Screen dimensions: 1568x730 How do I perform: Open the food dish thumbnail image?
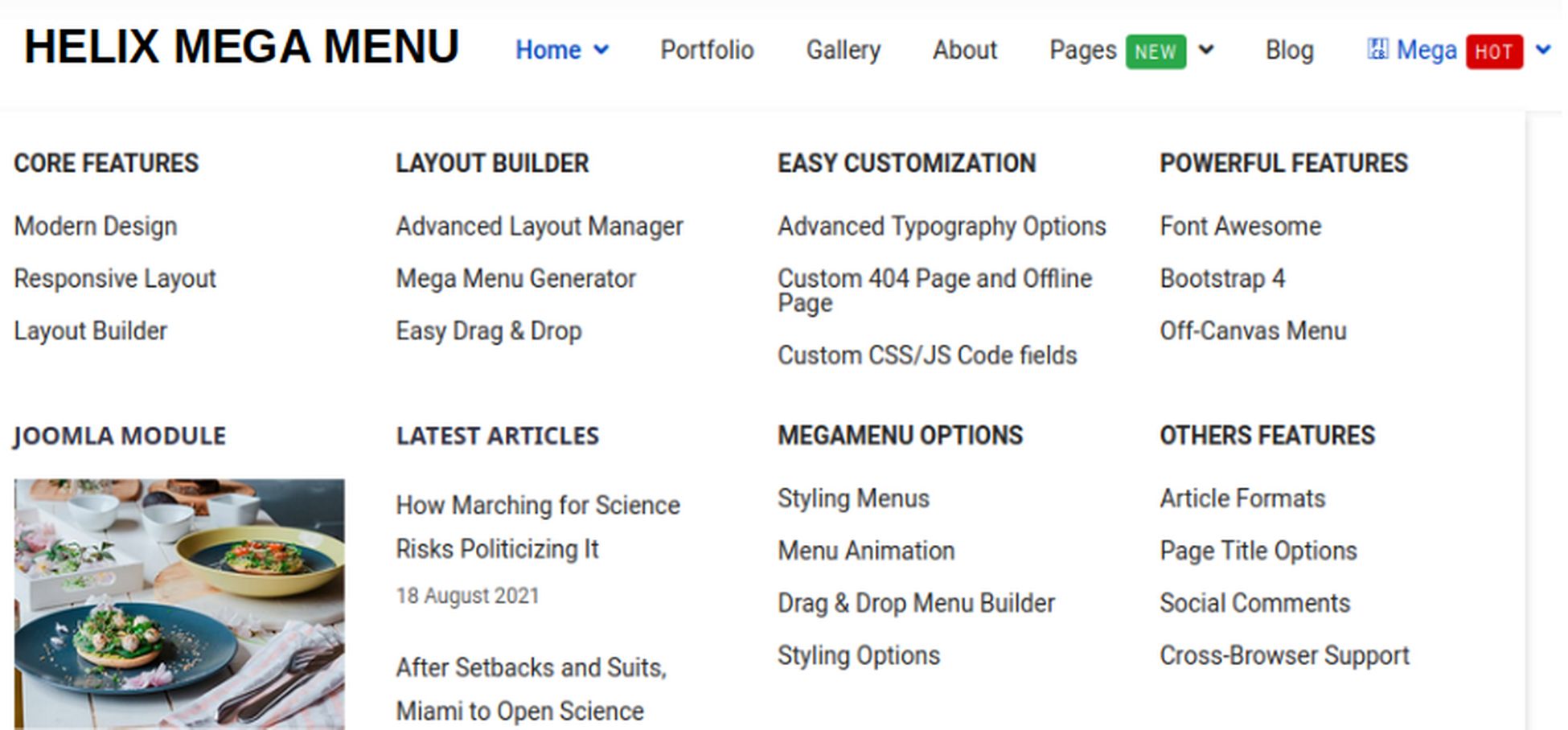point(179,603)
